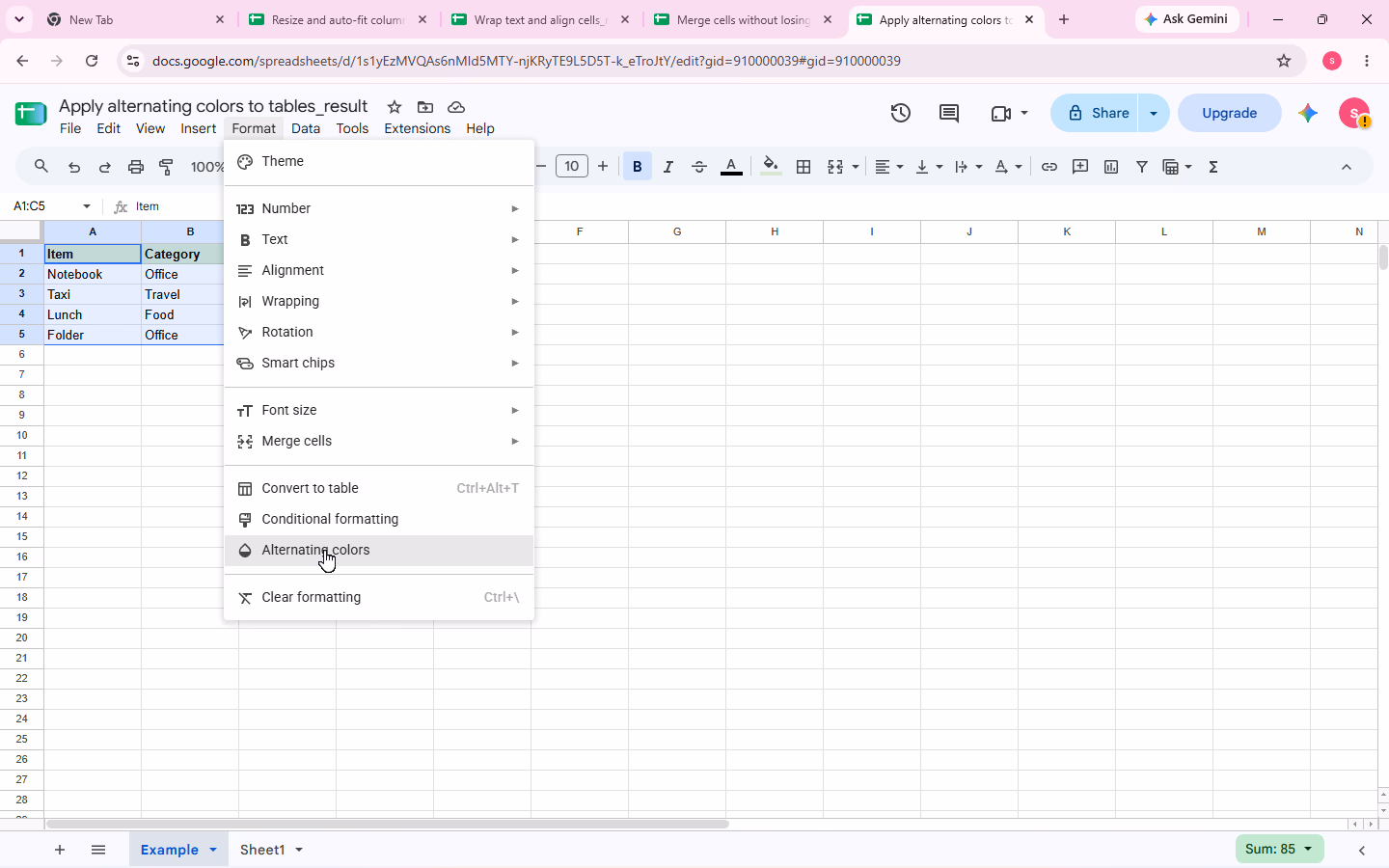
Task: Create a filter
Action: pyautogui.click(x=1142, y=167)
